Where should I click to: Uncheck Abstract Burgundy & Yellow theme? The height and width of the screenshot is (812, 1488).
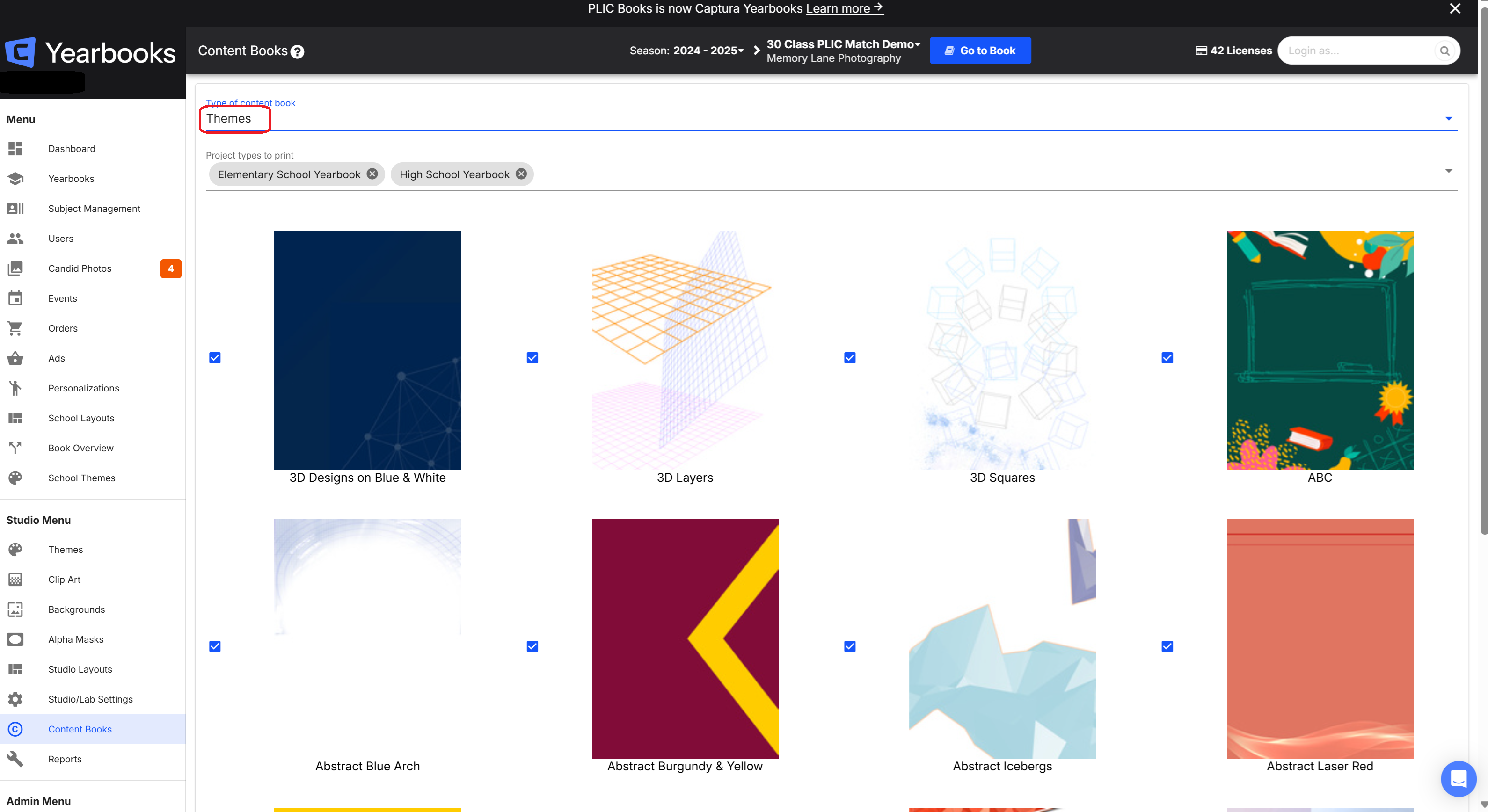(532, 646)
